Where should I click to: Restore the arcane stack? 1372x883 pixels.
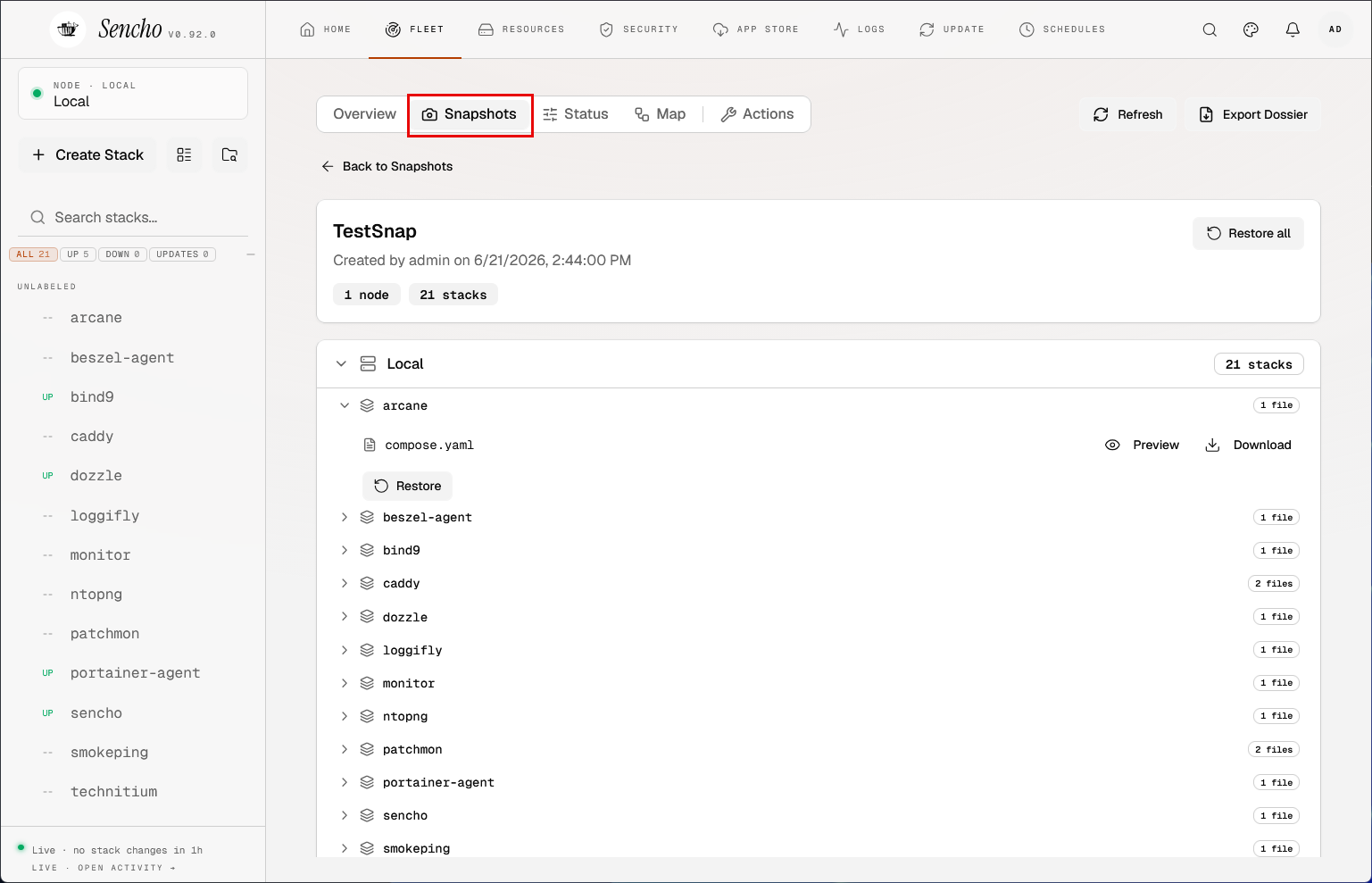click(x=408, y=486)
